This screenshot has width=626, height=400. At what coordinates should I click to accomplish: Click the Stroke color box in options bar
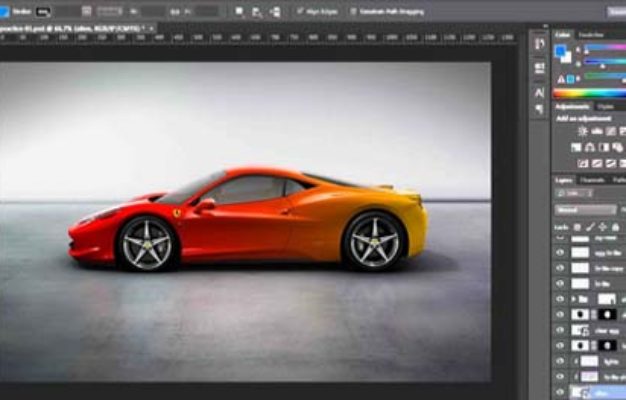click(x=44, y=12)
